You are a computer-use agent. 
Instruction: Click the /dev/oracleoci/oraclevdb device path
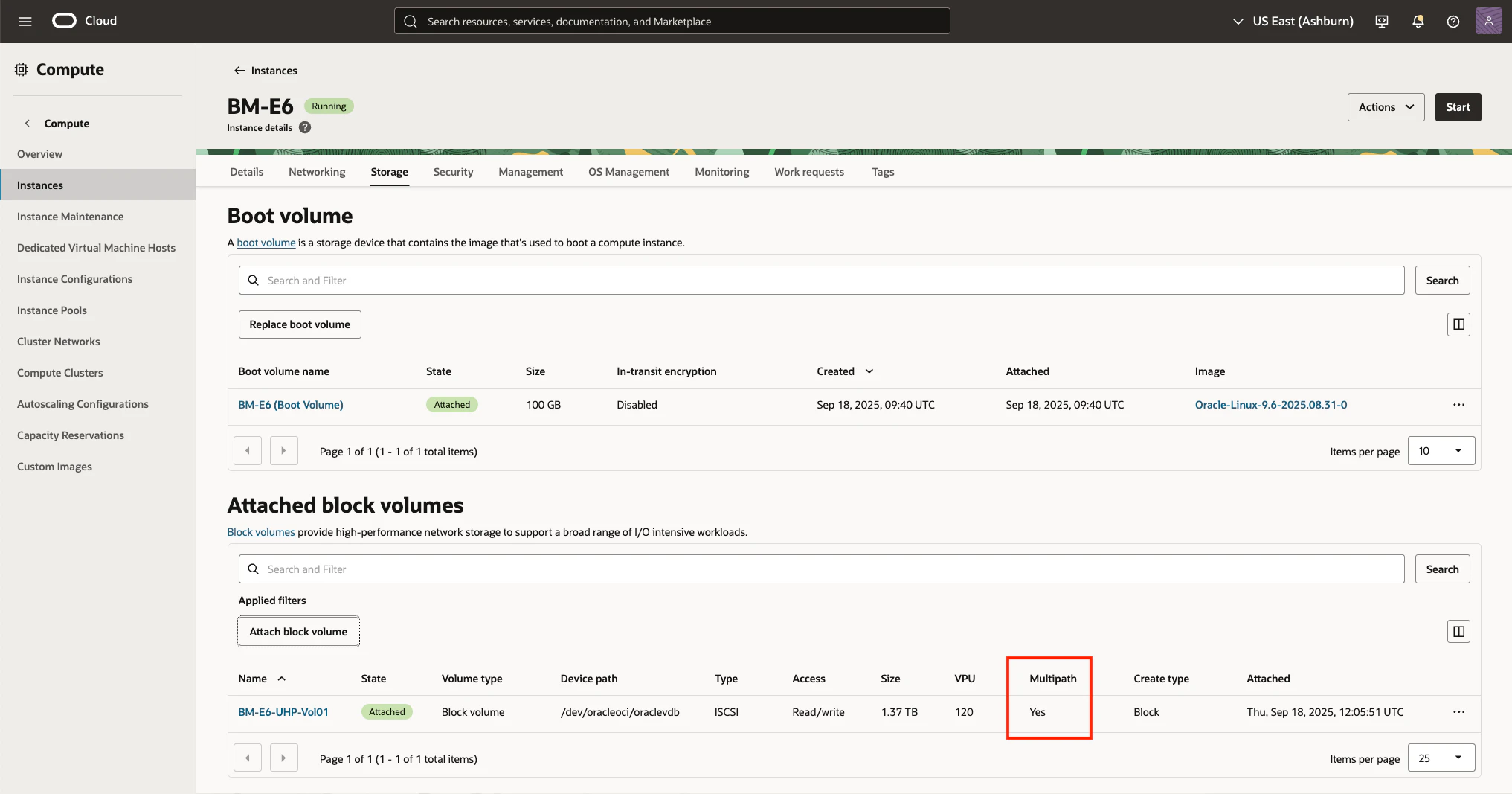point(620,712)
